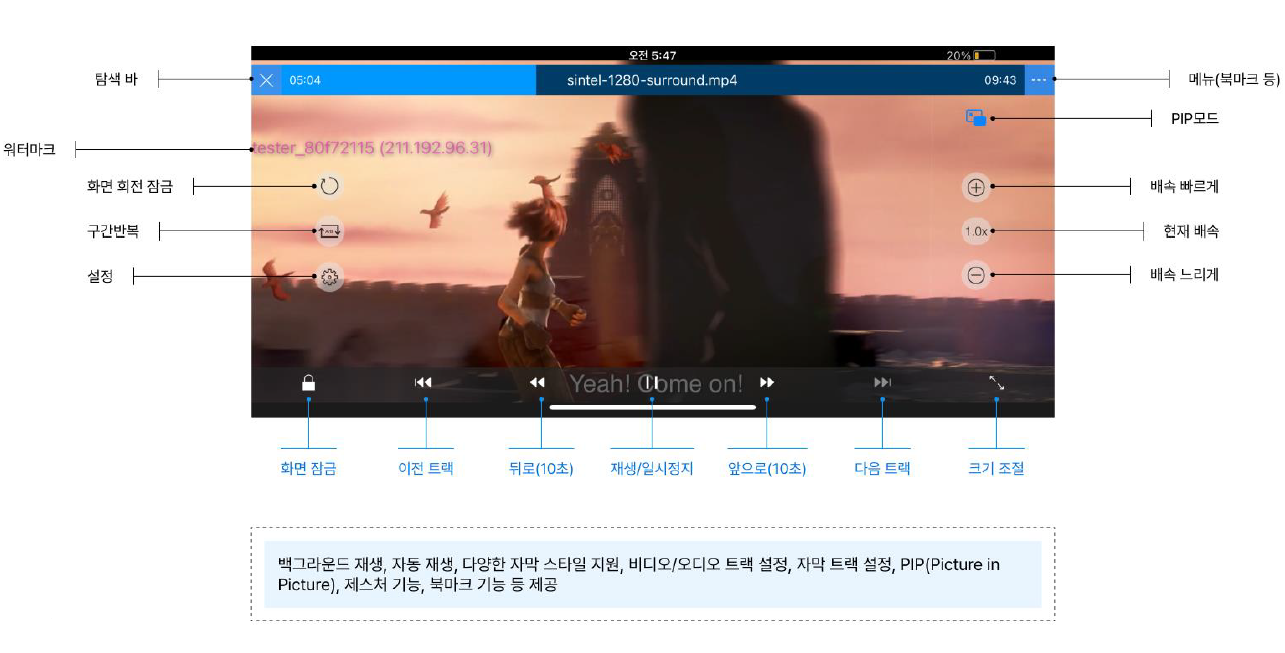Decrease playback speed with minus icon

[x=976, y=276]
